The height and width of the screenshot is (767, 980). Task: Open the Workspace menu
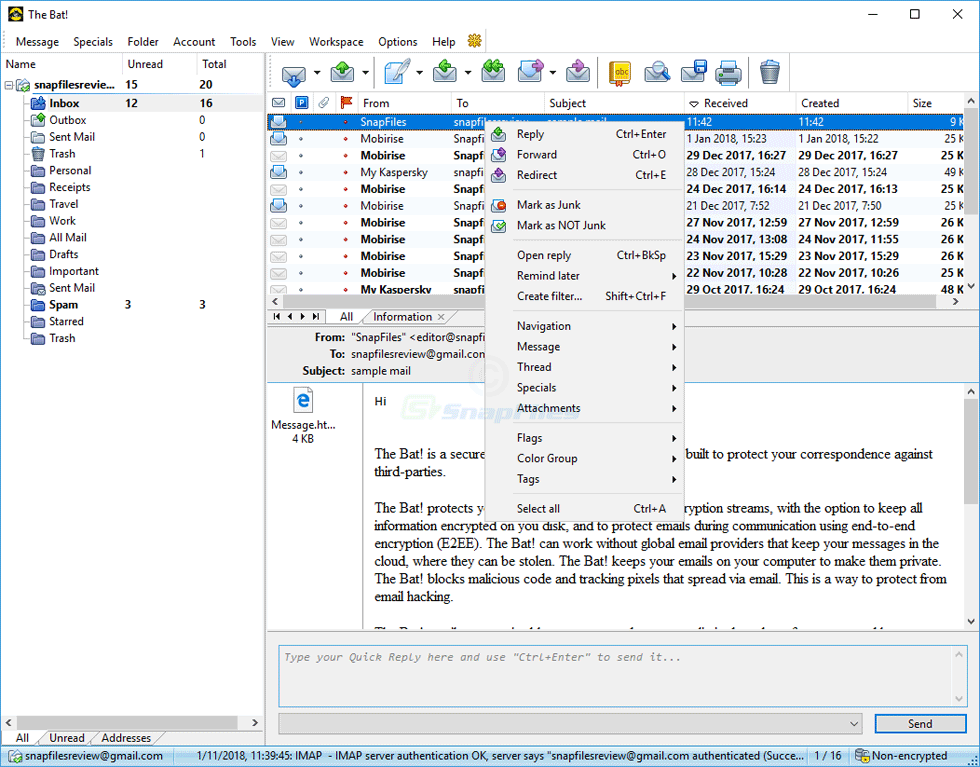tap(336, 42)
